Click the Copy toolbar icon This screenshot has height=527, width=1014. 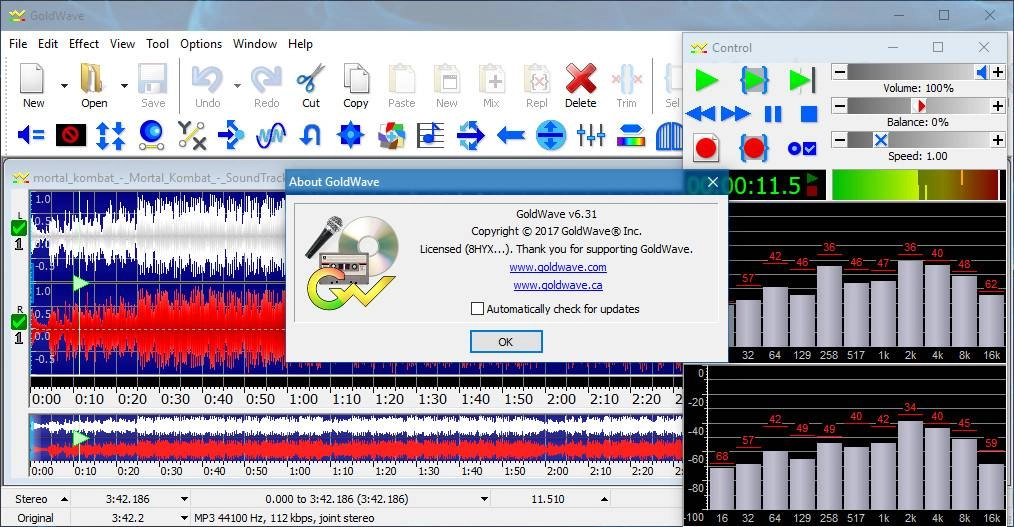[x=356, y=79]
